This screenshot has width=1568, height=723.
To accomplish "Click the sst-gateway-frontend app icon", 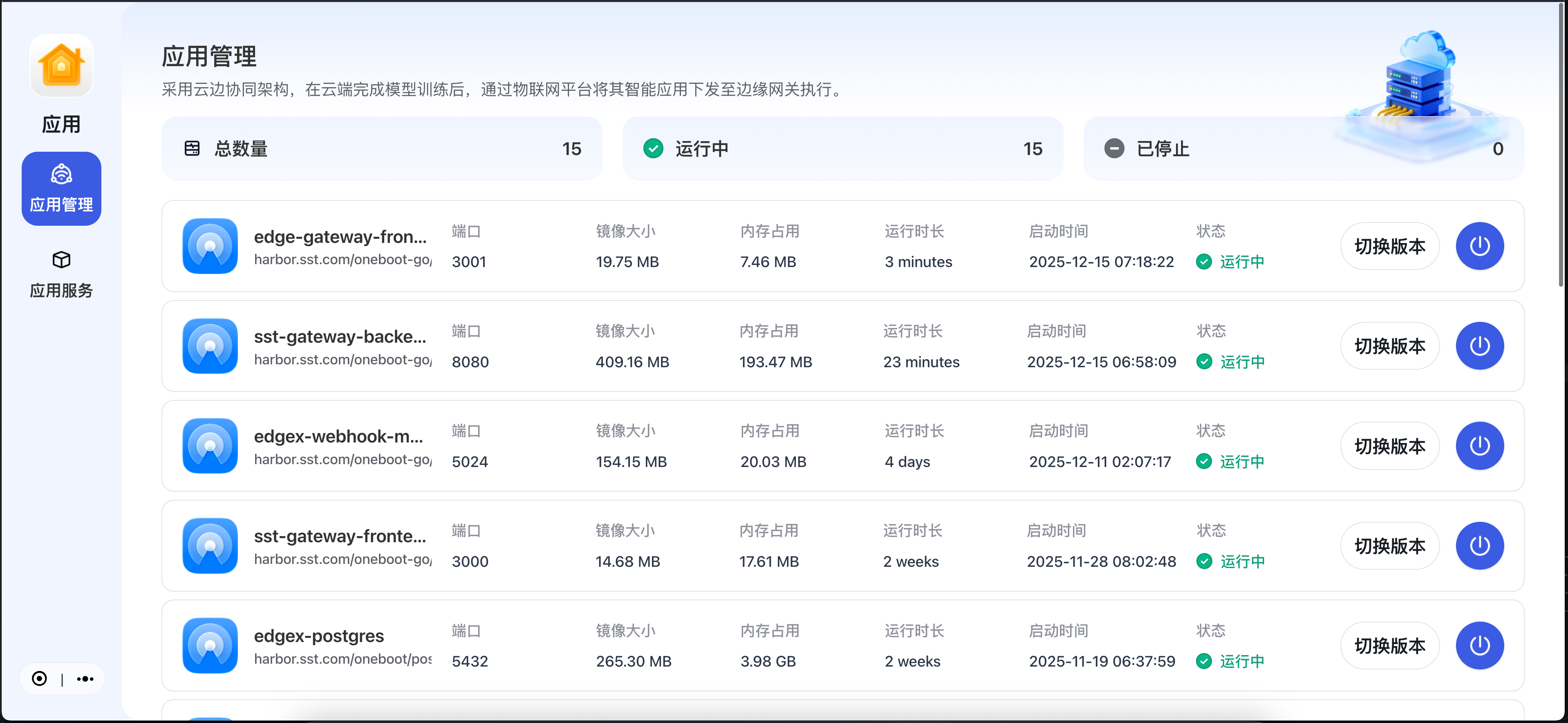I will [209, 546].
